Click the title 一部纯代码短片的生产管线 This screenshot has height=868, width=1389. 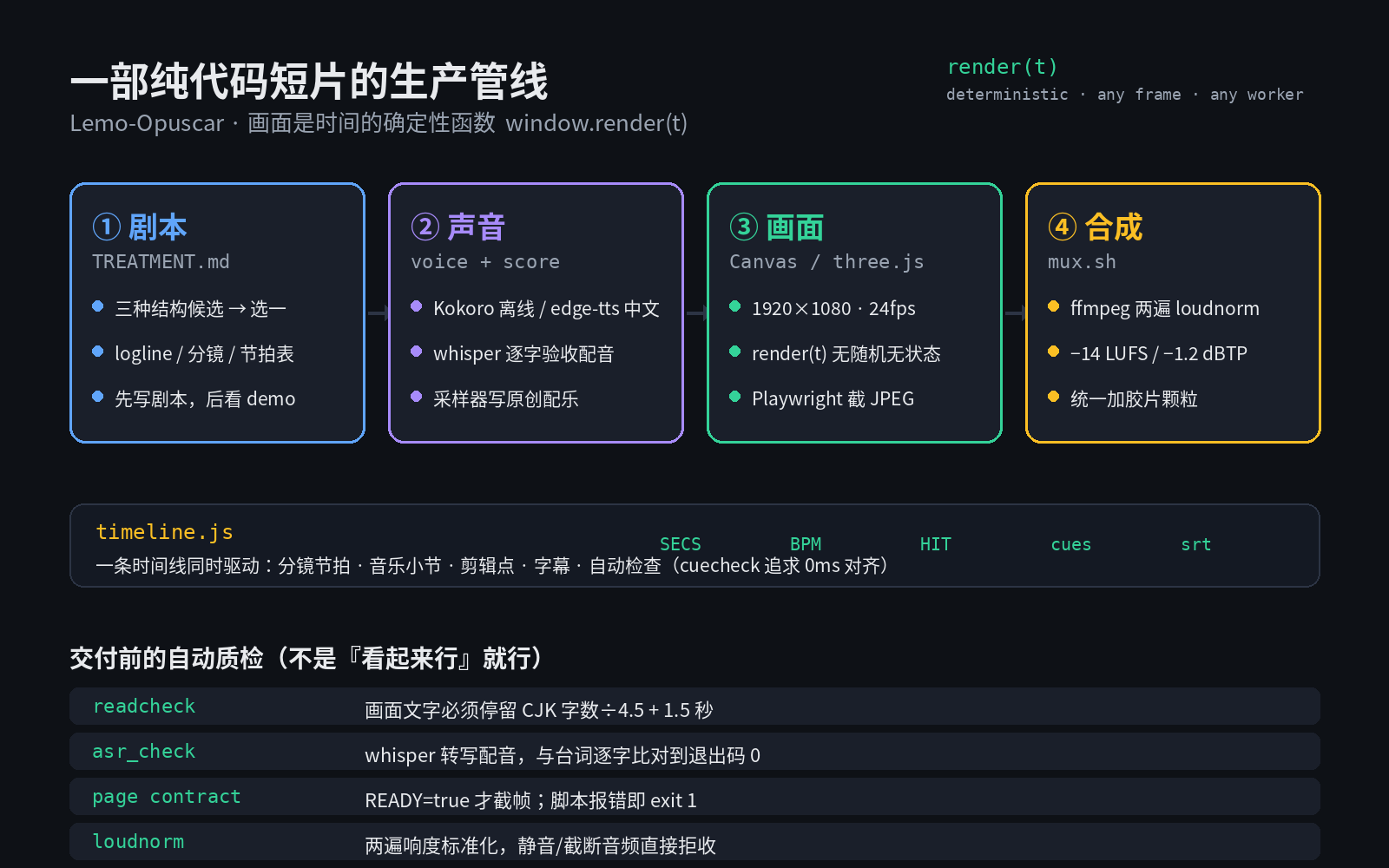coord(309,82)
